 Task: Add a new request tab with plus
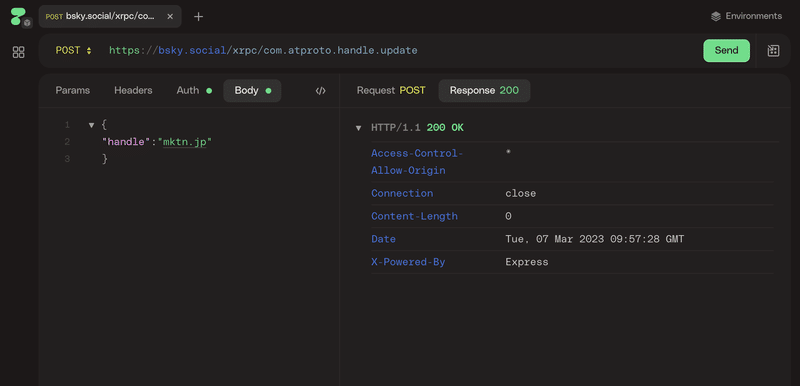(x=198, y=16)
